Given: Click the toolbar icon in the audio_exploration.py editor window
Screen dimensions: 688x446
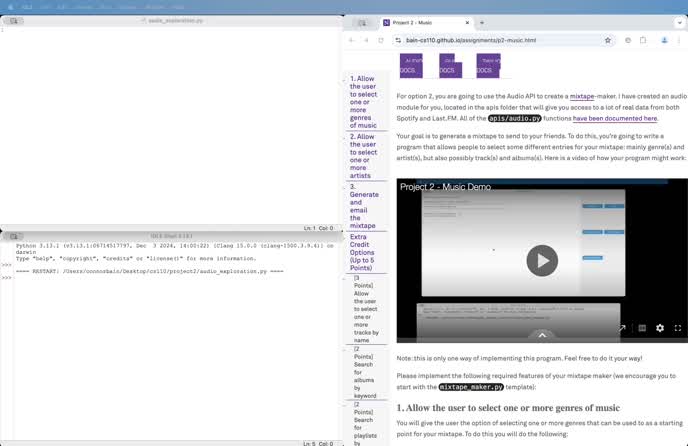Looking at the screenshot, I should point(14,21).
